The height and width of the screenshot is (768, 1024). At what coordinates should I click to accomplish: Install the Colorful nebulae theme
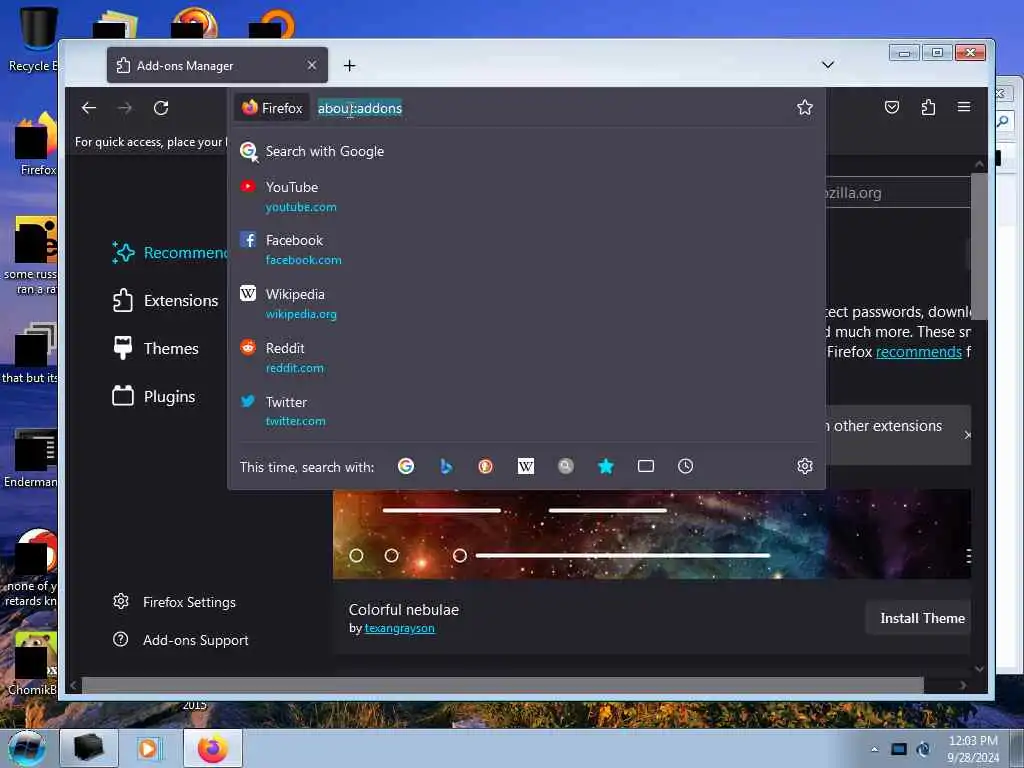tap(919, 618)
